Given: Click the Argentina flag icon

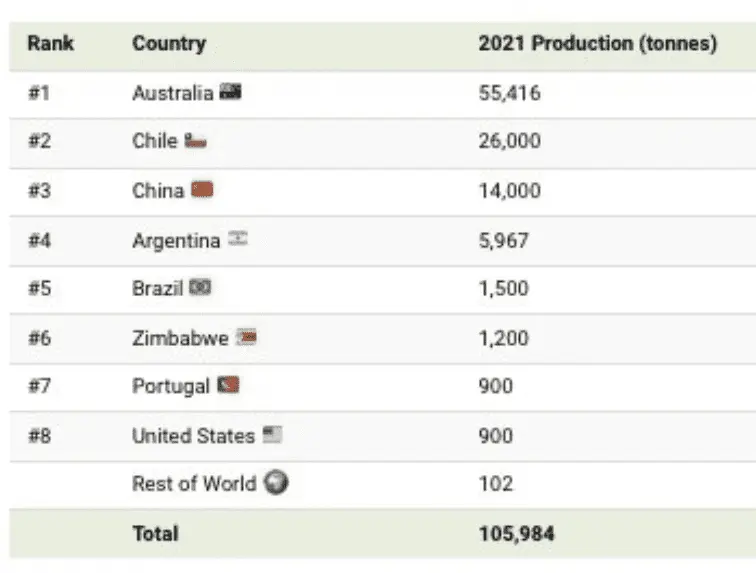Looking at the screenshot, I should pos(237,239).
